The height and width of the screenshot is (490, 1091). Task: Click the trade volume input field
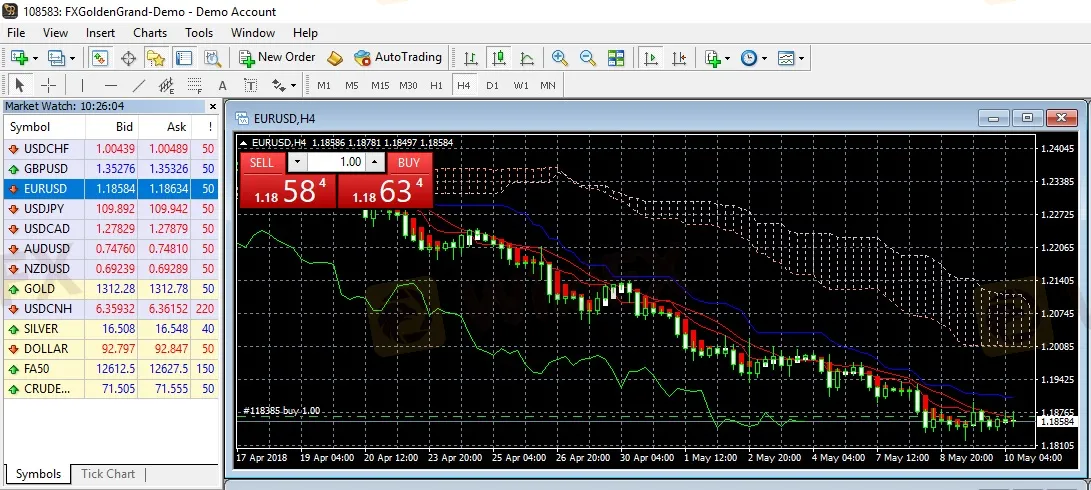336,162
